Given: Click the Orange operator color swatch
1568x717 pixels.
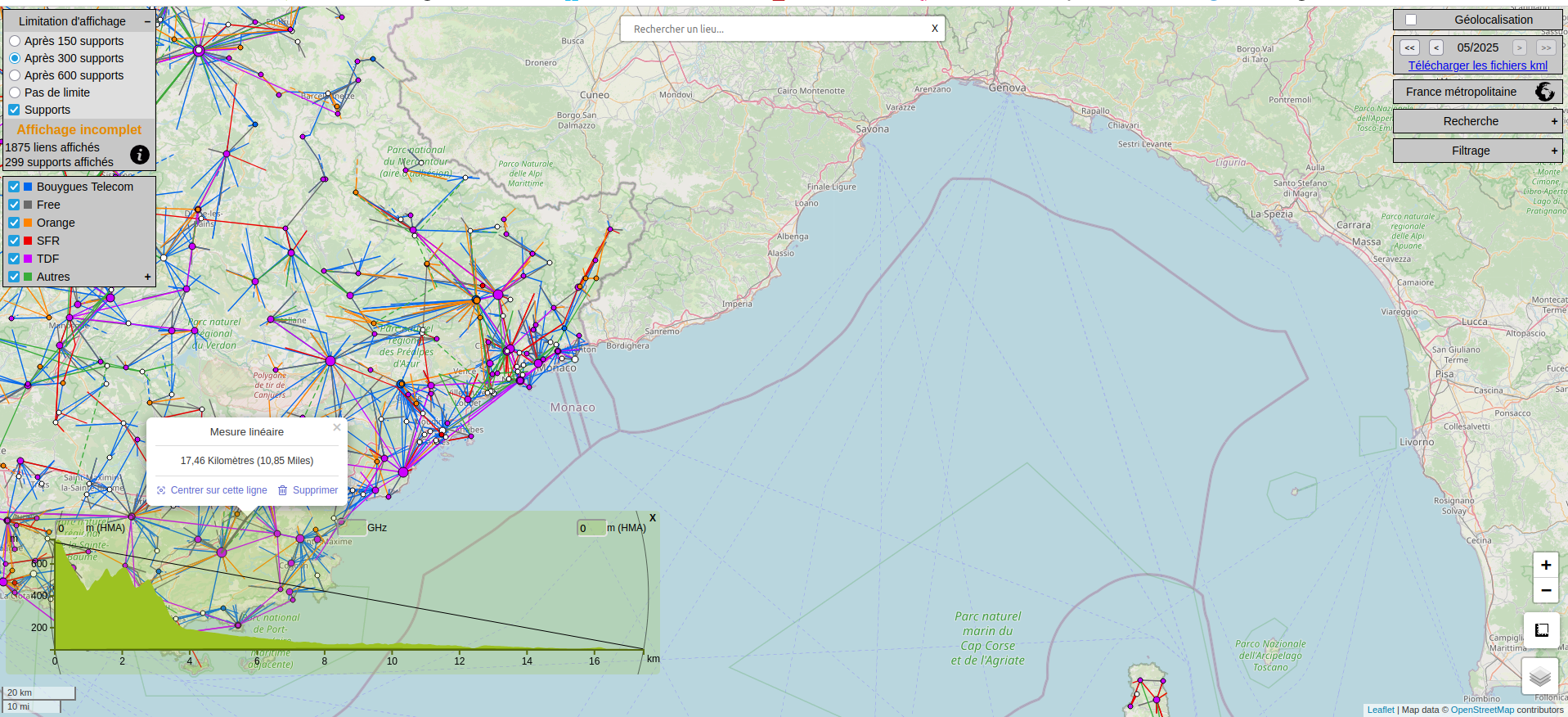Looking at the screenshot, I should pyautogui.click(x=28, y=223).
